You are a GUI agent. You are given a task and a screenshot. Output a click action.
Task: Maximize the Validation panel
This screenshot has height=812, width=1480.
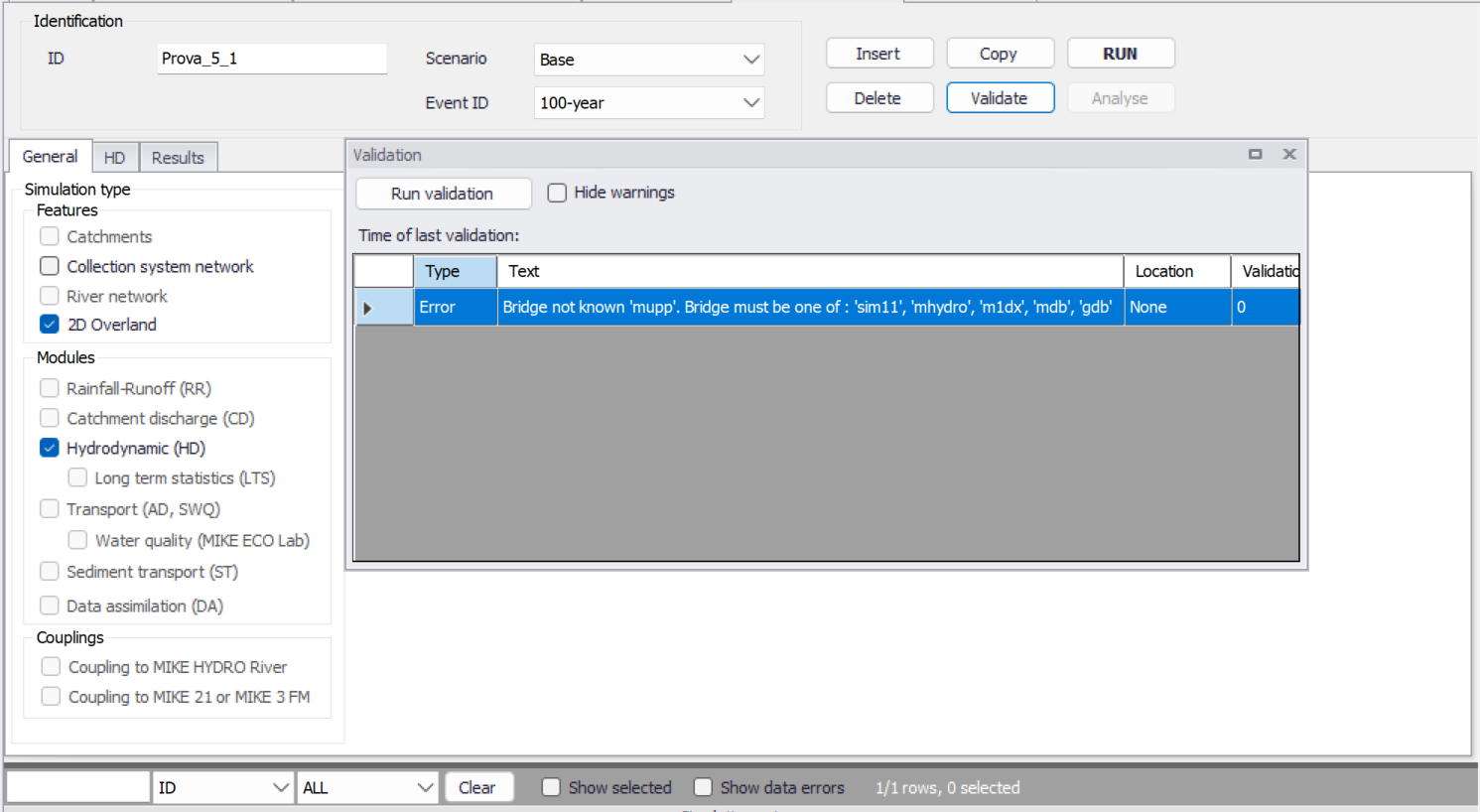pos(1255,154)
